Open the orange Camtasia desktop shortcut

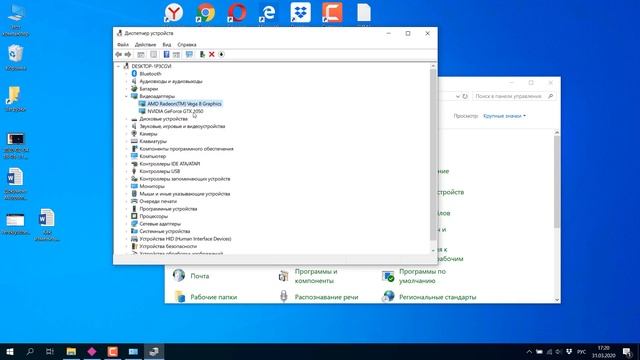[x=332, y=12]
